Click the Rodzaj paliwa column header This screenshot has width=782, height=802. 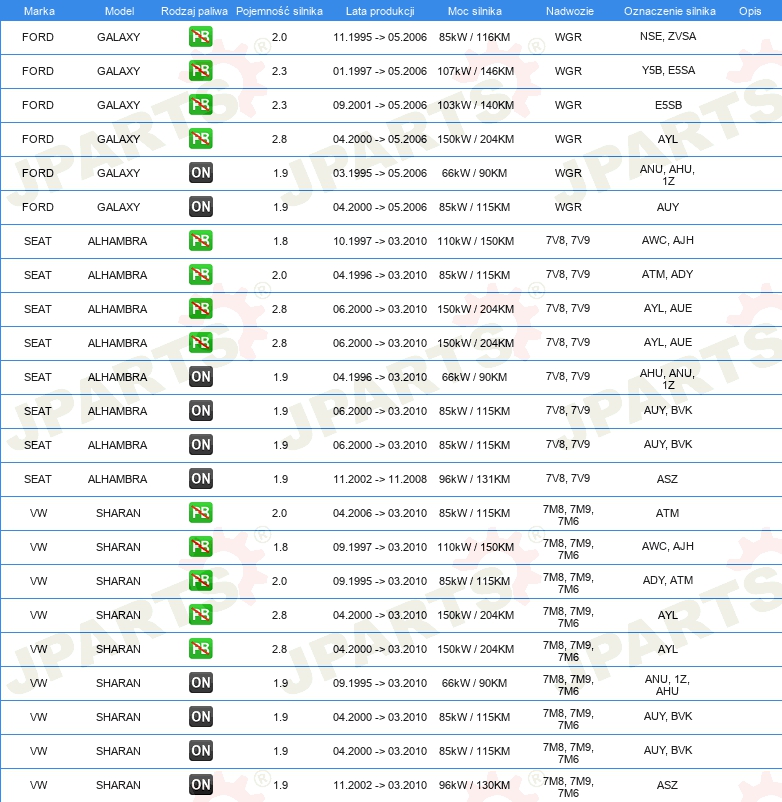[x=194, y=11]
